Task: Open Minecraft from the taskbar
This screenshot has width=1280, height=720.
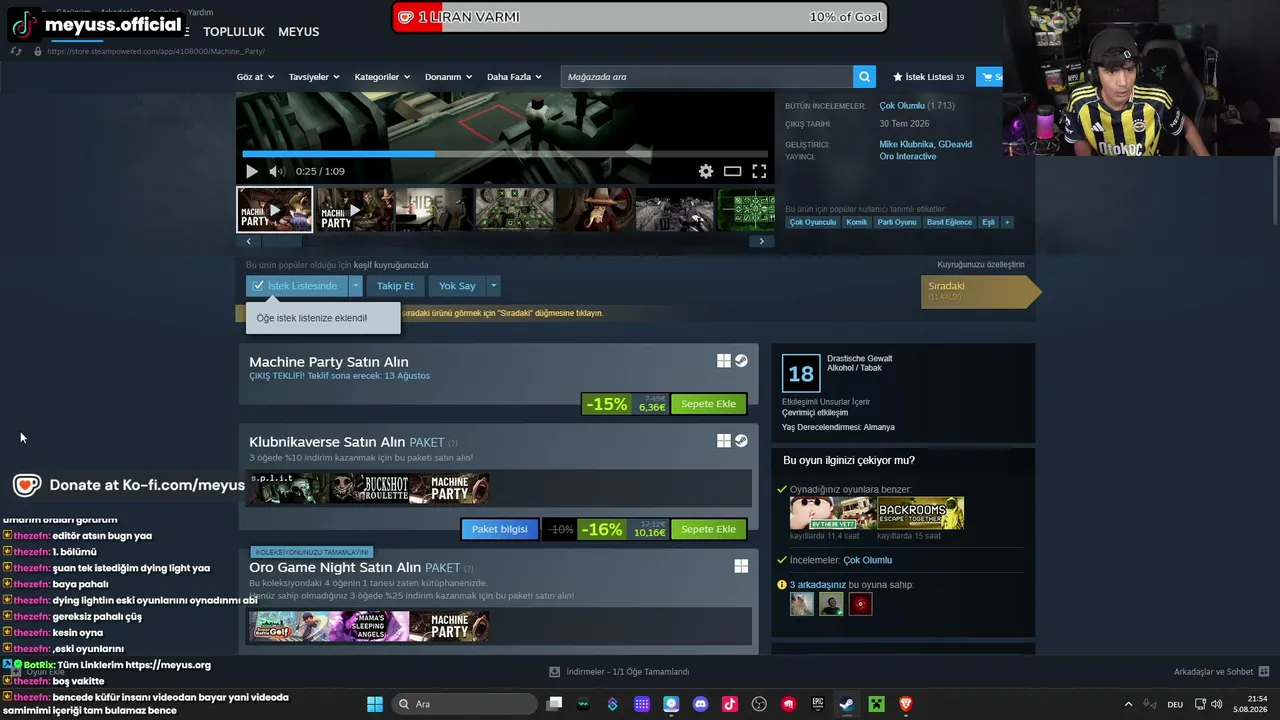Action: coord(876,704)
